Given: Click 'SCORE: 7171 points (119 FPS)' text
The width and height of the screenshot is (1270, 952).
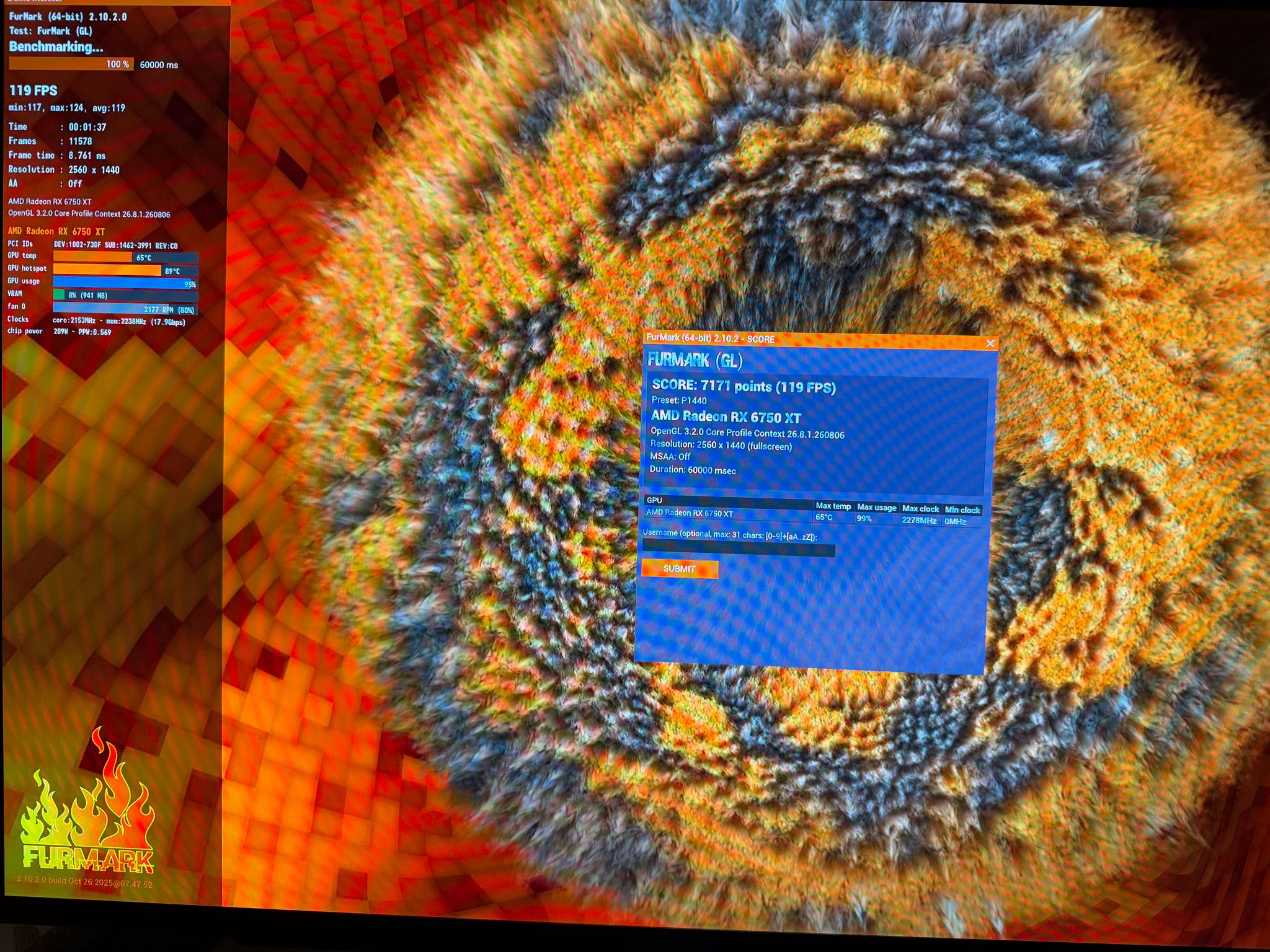Looking at the screenshot, I should (744, 386).
